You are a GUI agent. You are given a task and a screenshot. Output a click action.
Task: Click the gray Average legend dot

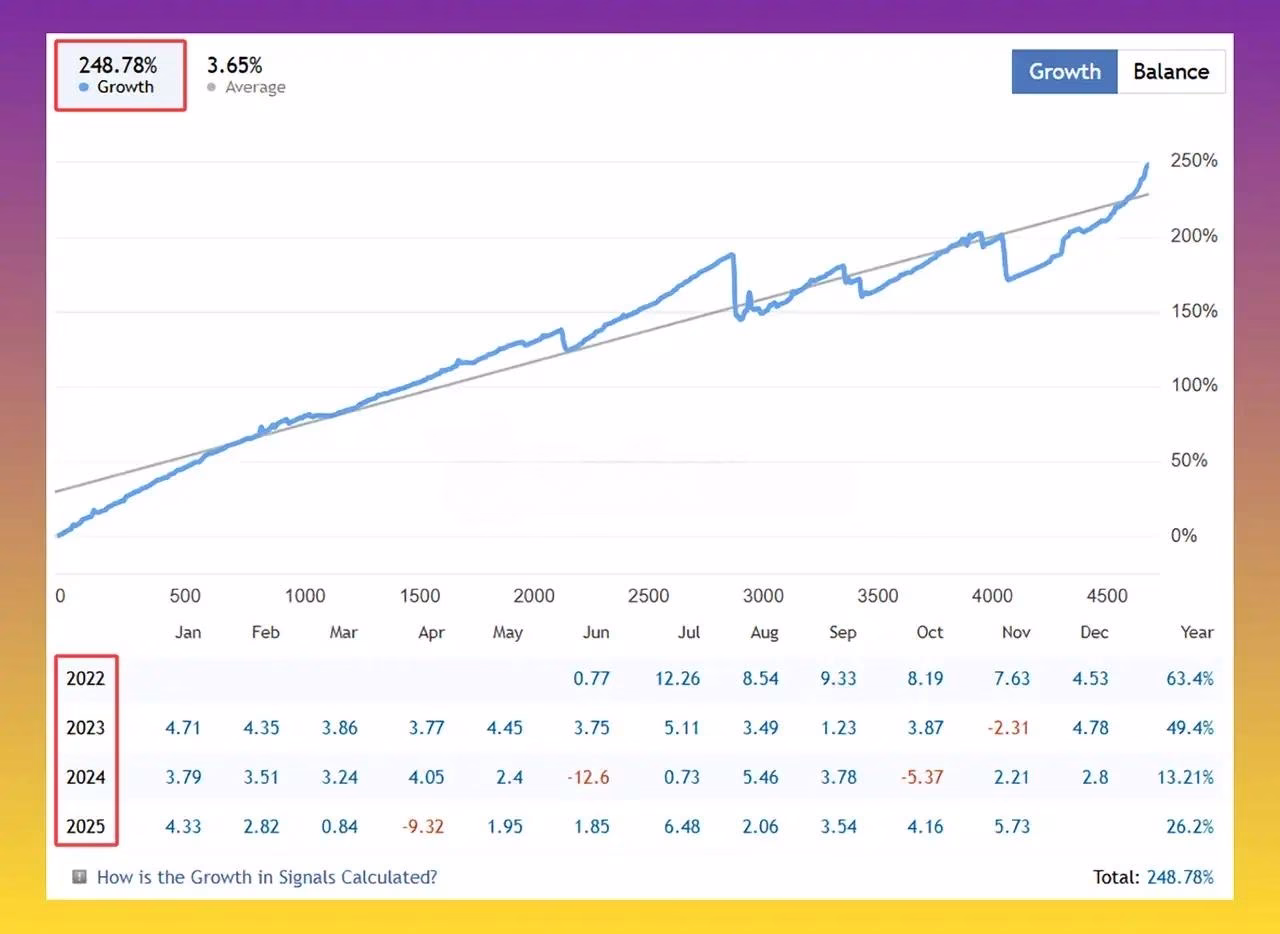pos(211,87)
